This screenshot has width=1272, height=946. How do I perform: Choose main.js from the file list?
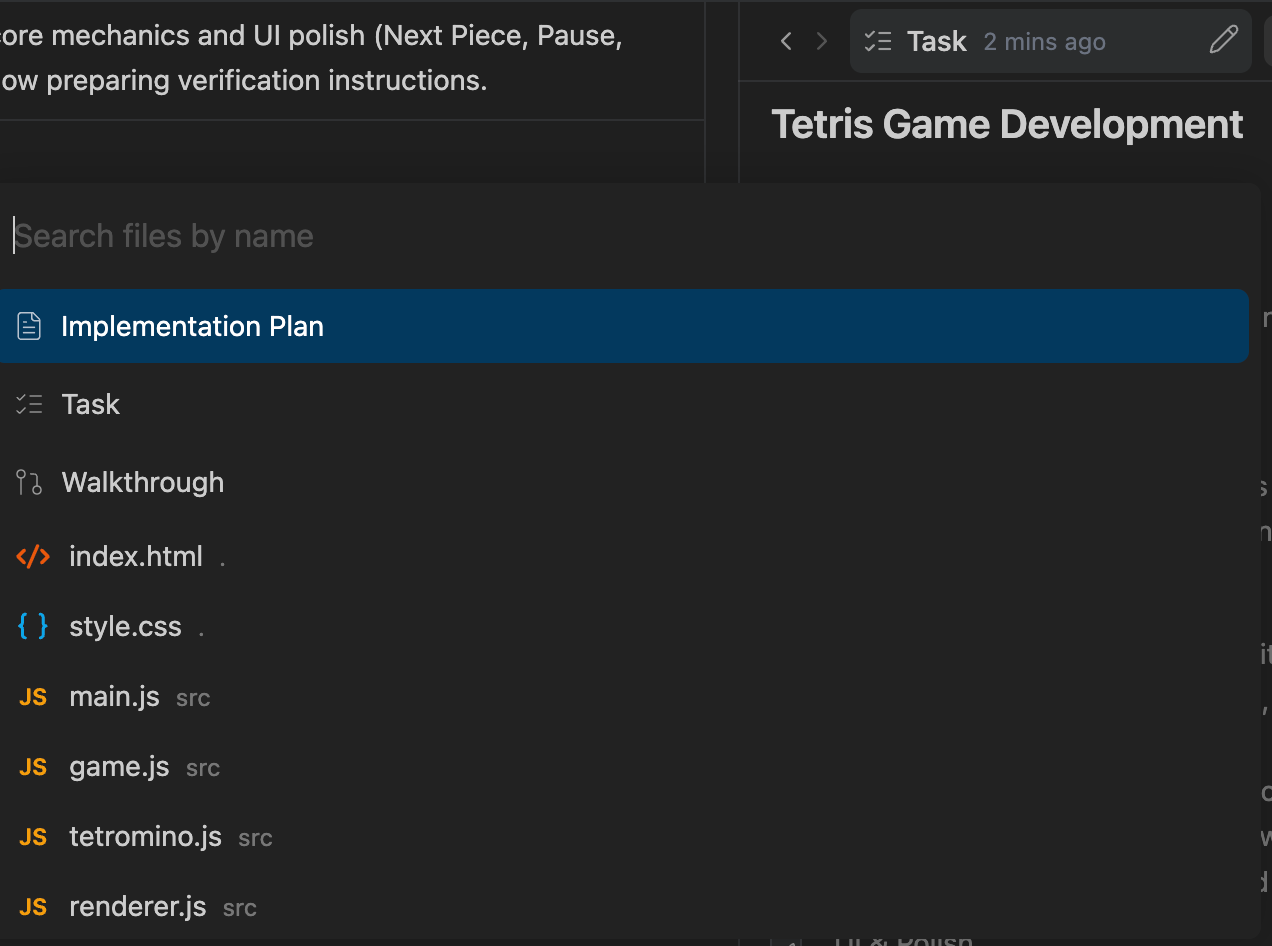tap(114, 697)
